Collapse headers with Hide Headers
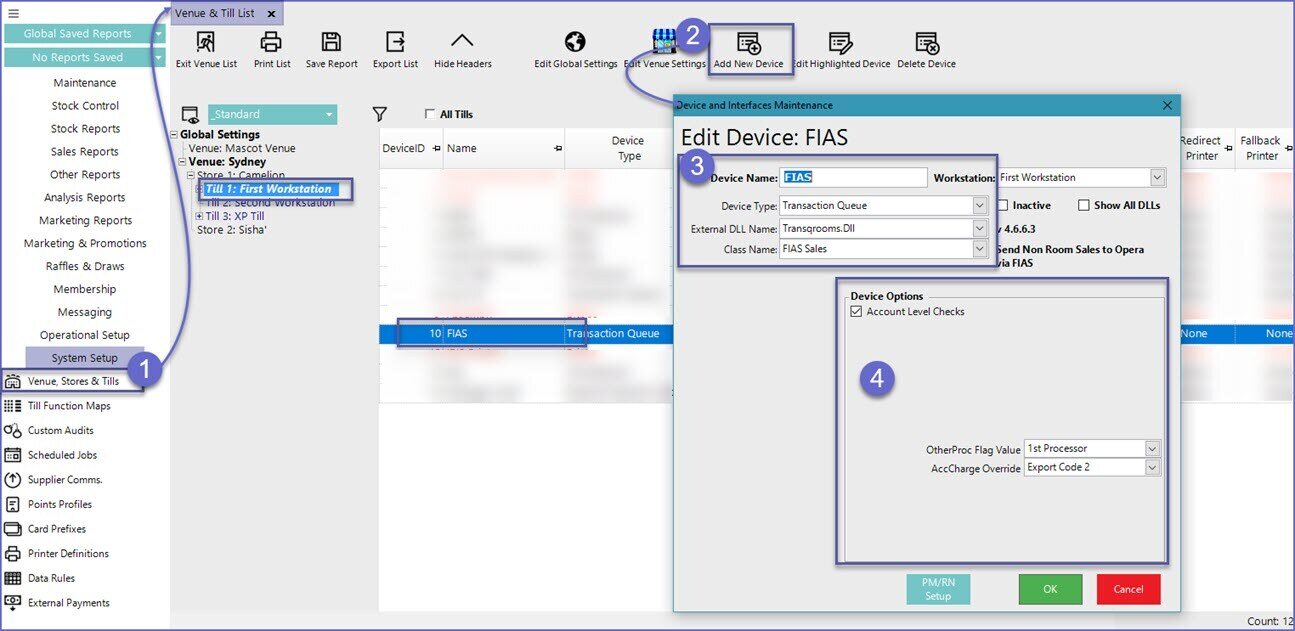This screenshot has width=1295, height=631. [462, 42]
